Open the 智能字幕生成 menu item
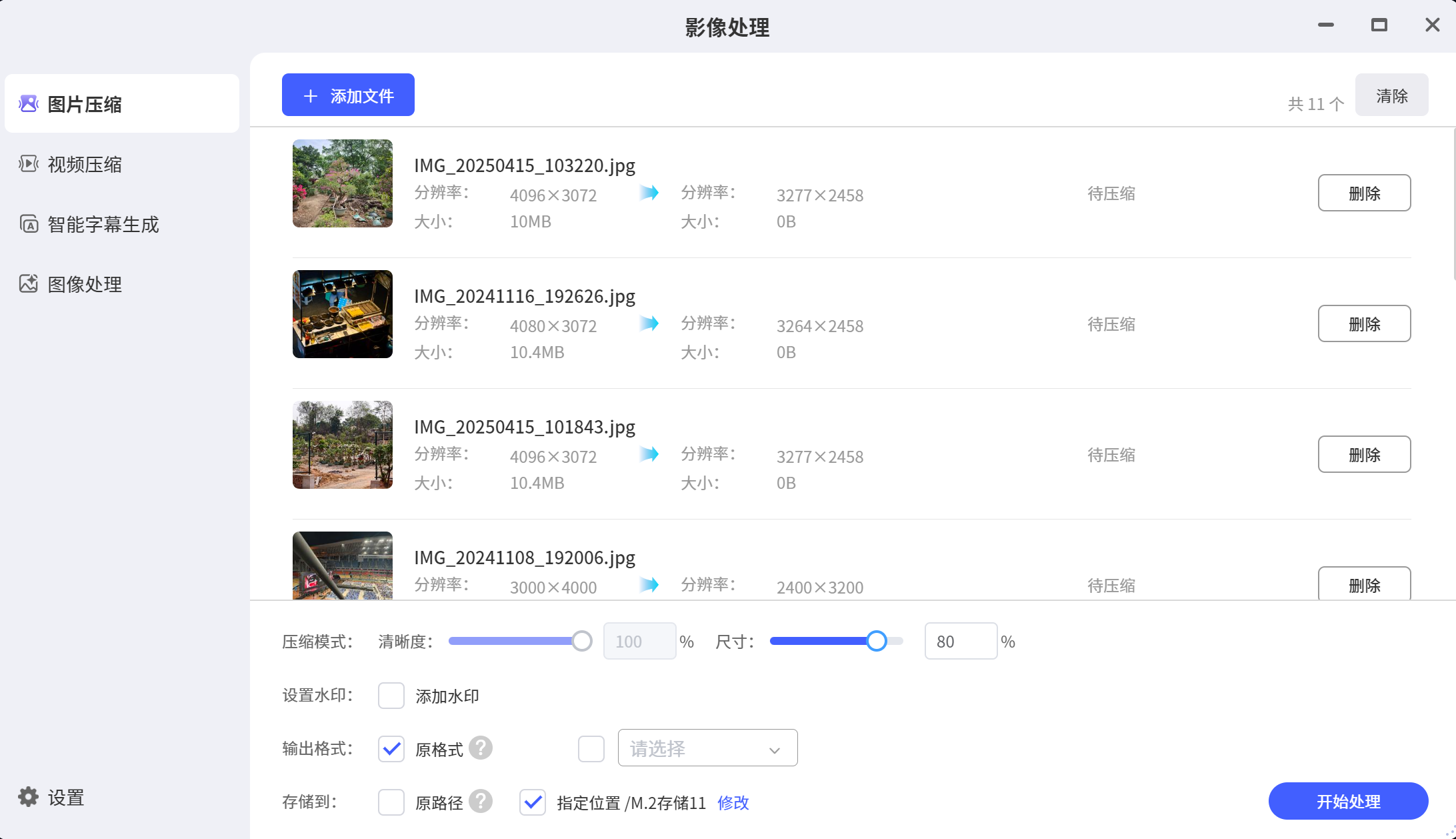 103,224
